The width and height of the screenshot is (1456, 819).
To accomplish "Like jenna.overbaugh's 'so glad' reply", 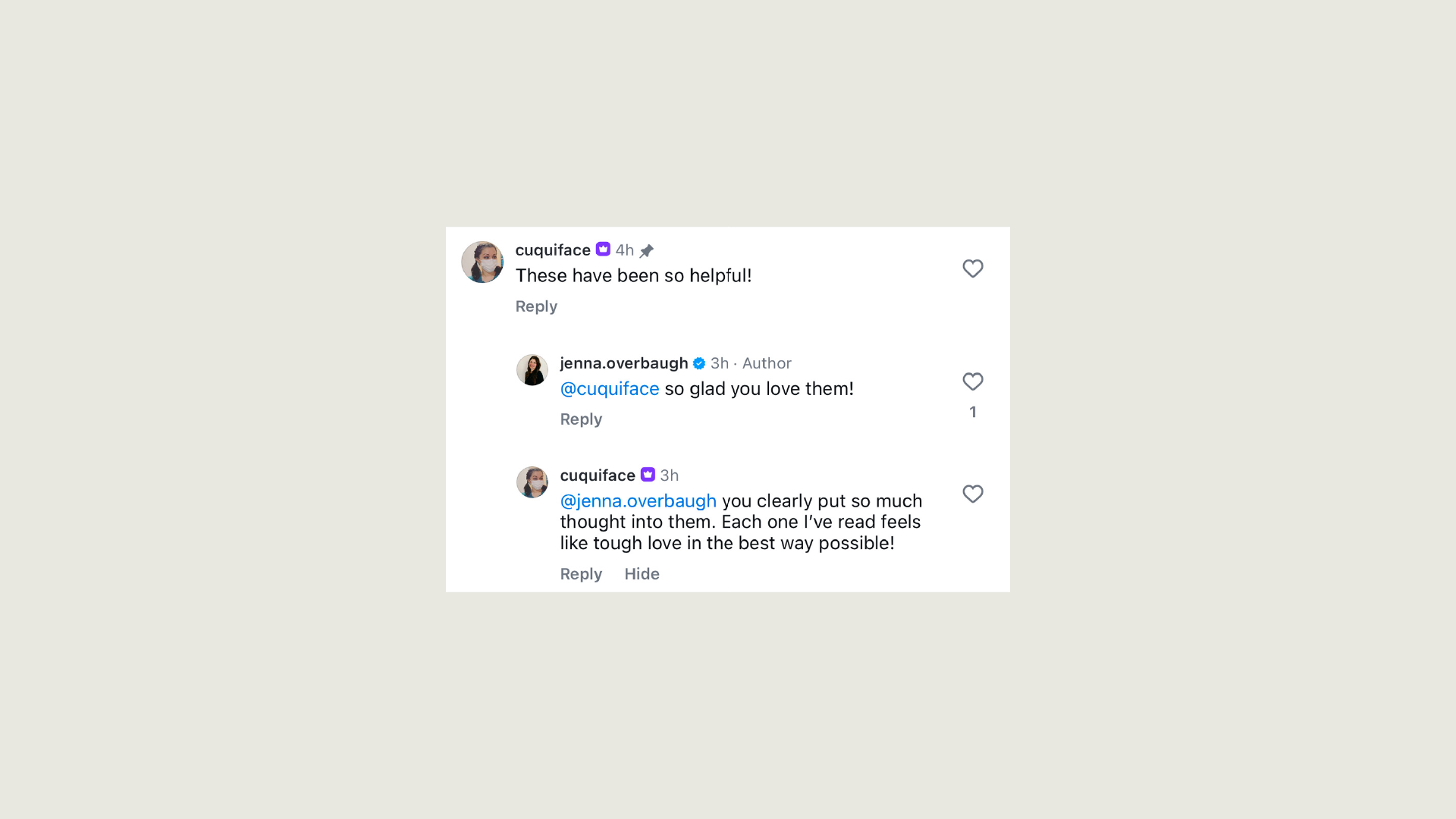I will point(972,381).
